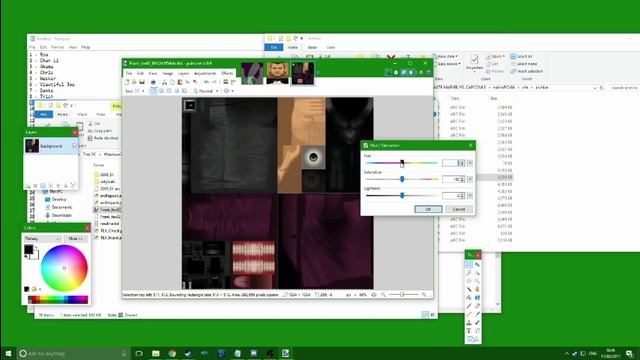Adjust the Hue slider handle
640x360 pixels.
402,163
